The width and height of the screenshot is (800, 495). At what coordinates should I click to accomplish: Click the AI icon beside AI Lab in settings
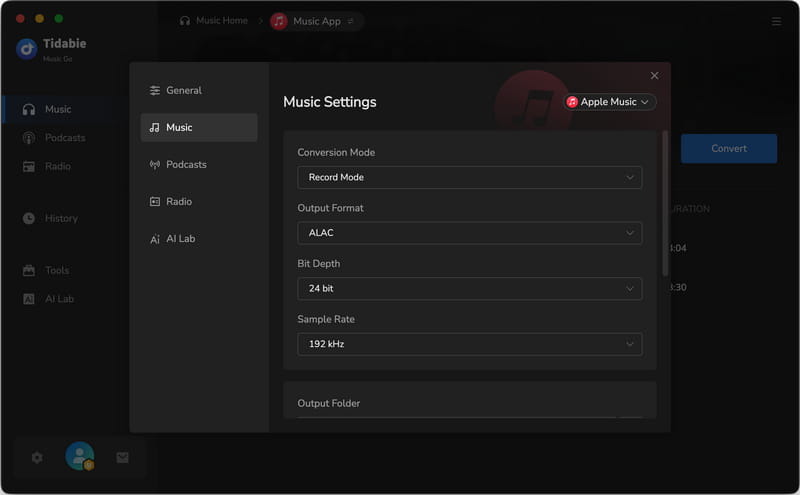tap(155, 239)
